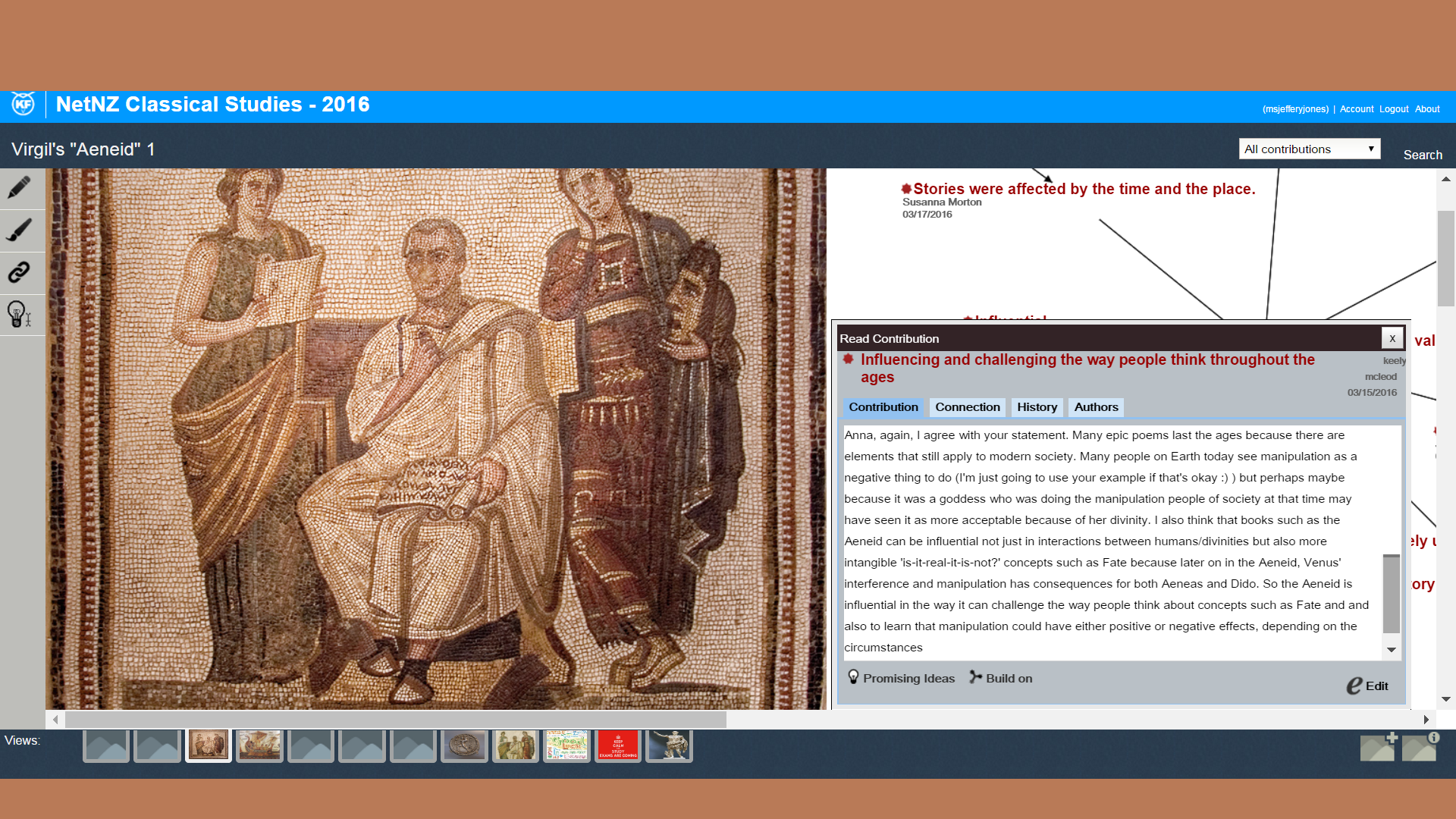Image resolution: width=1456 pixels, height=819 pixels.
Task: Click the Build on branch icon
Action: coord(975,677)
